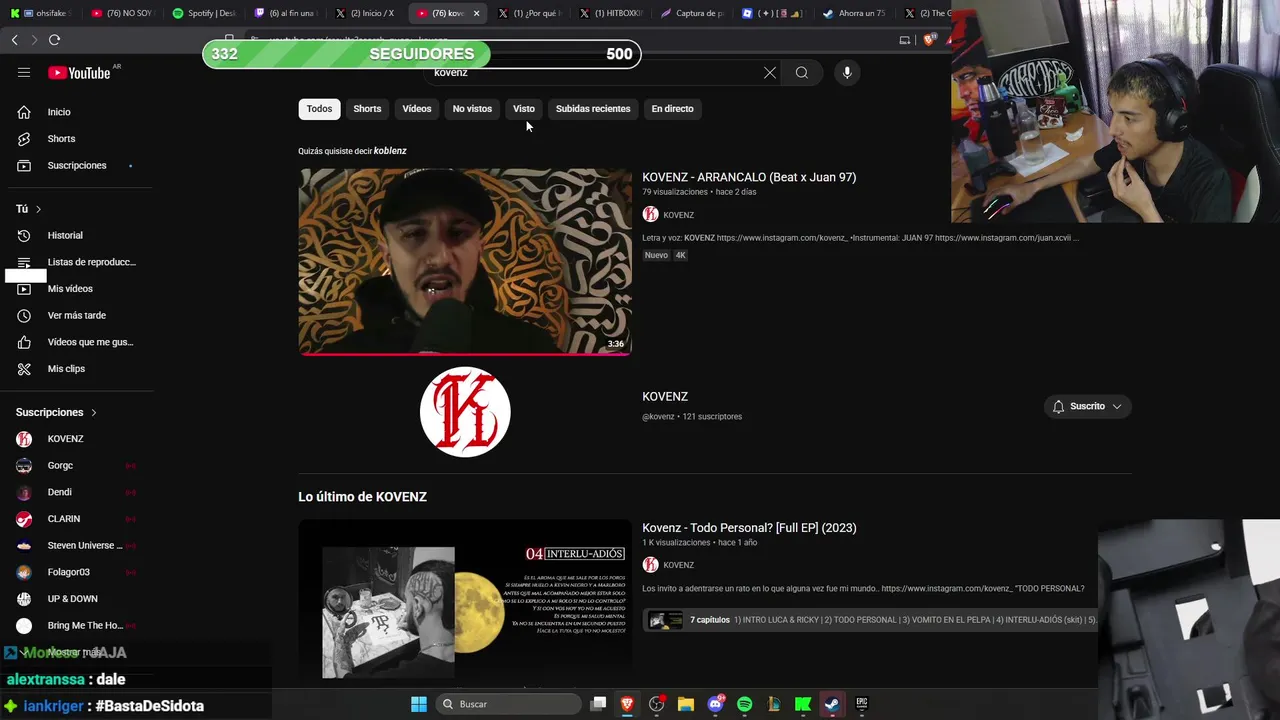Open OBS Studio from the taskbar
Screen dimensions: 1280x720
tap(657, 704)
